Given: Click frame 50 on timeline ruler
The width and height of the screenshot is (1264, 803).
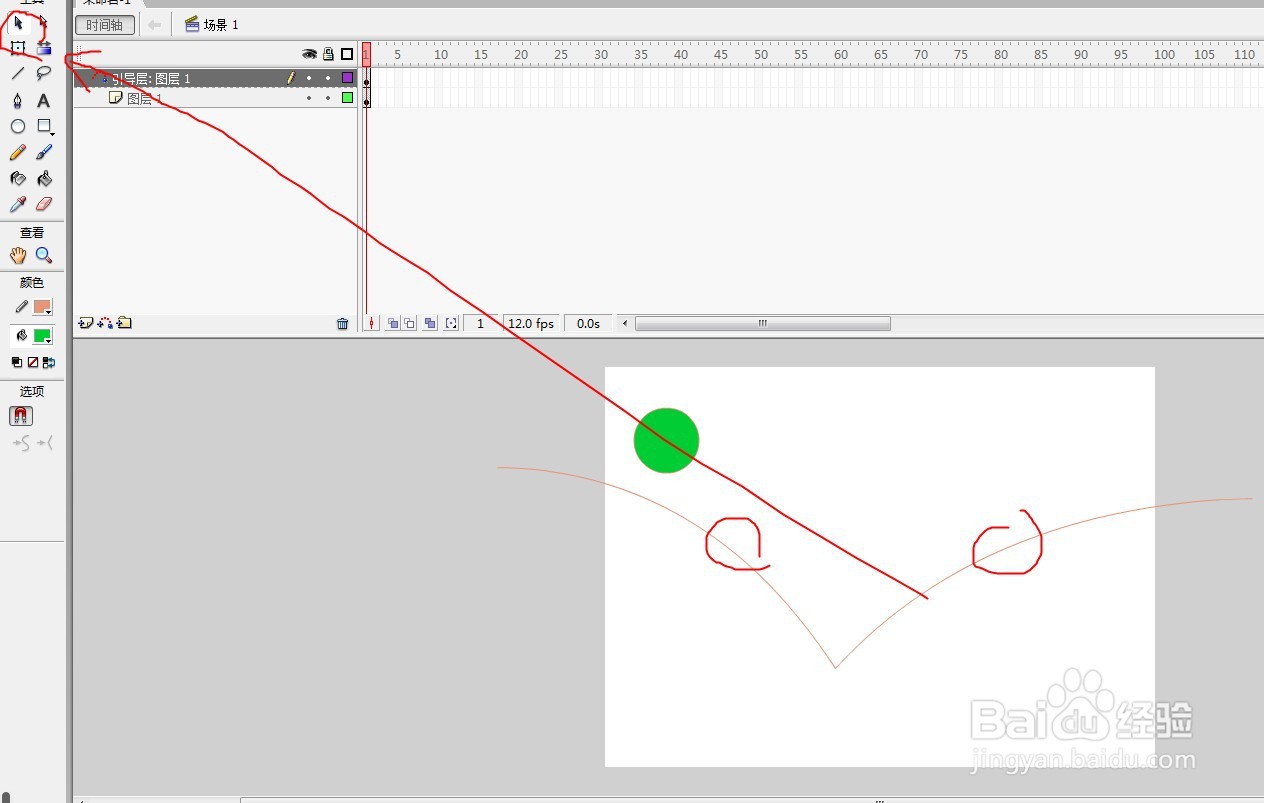Looking at the screenshot, I should pyautogui.click(x=761, y=54).
